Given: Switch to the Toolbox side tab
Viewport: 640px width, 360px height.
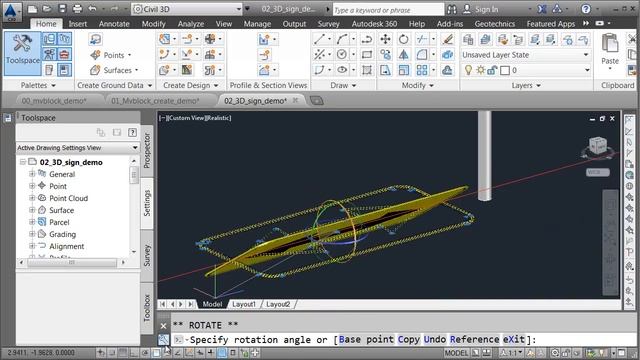Looking at the screenshot, I should 147,308.
